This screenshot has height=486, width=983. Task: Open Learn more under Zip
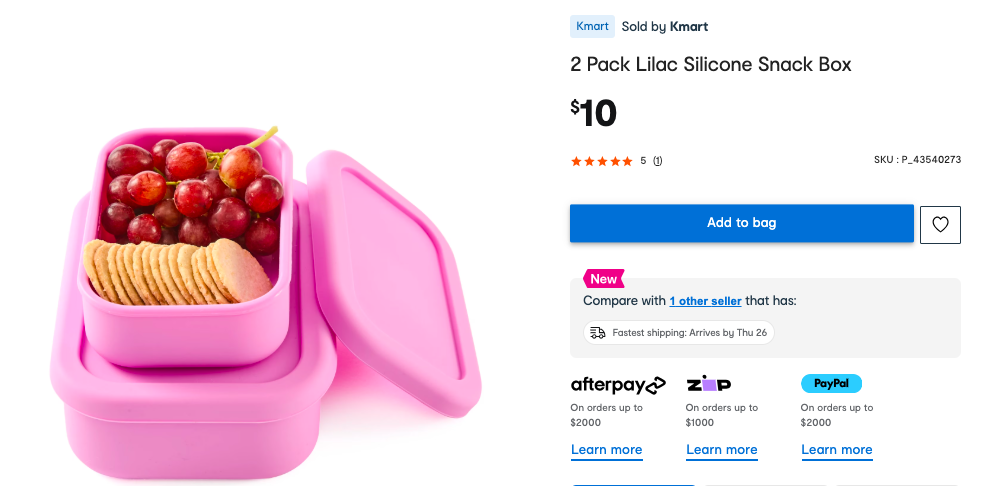(x=721, y=450)
